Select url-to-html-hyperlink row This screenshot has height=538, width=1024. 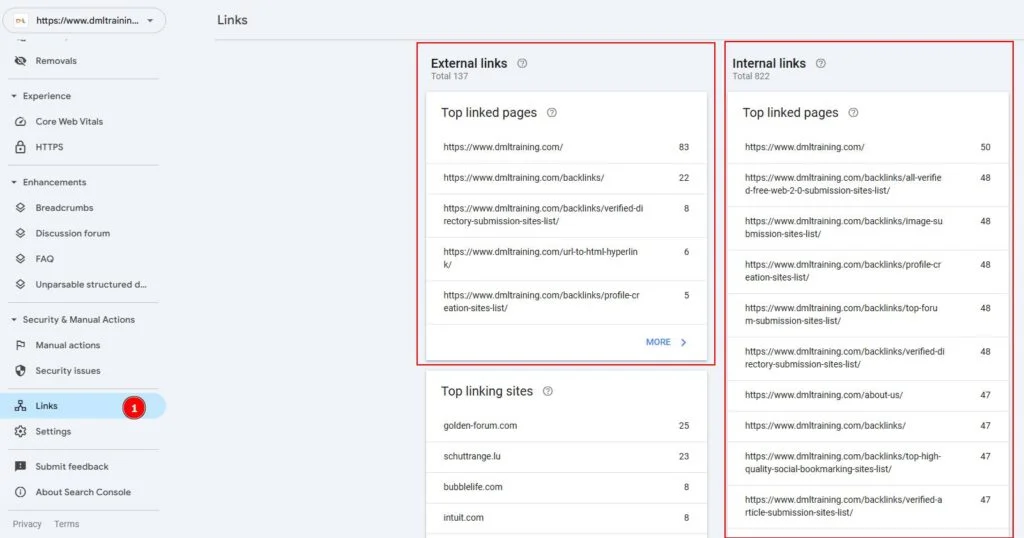tap(566, 258)
